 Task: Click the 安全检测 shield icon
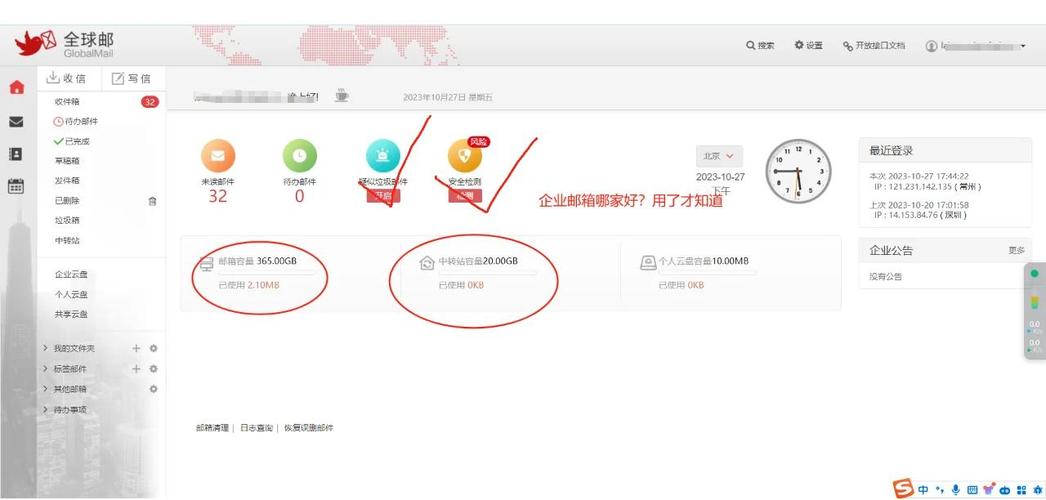coord(464,156)
